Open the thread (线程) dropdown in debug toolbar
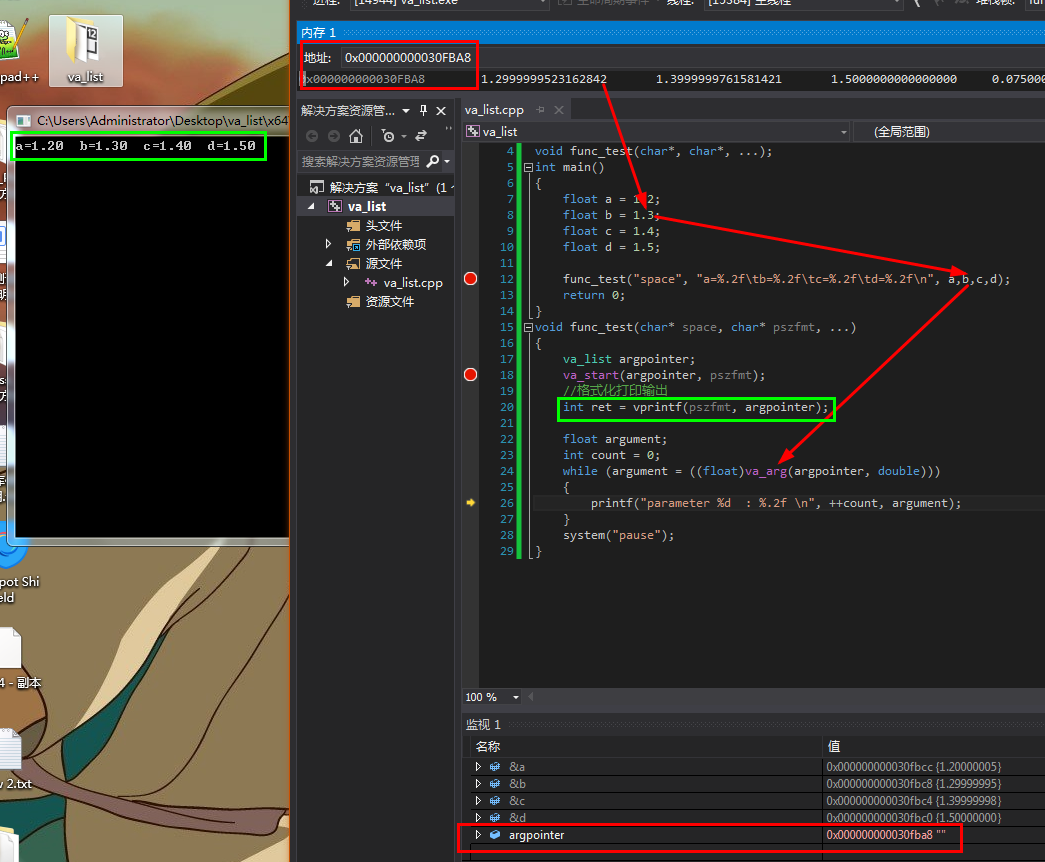This screenshot has width=1045, height=862. click(x=897, y=3)
